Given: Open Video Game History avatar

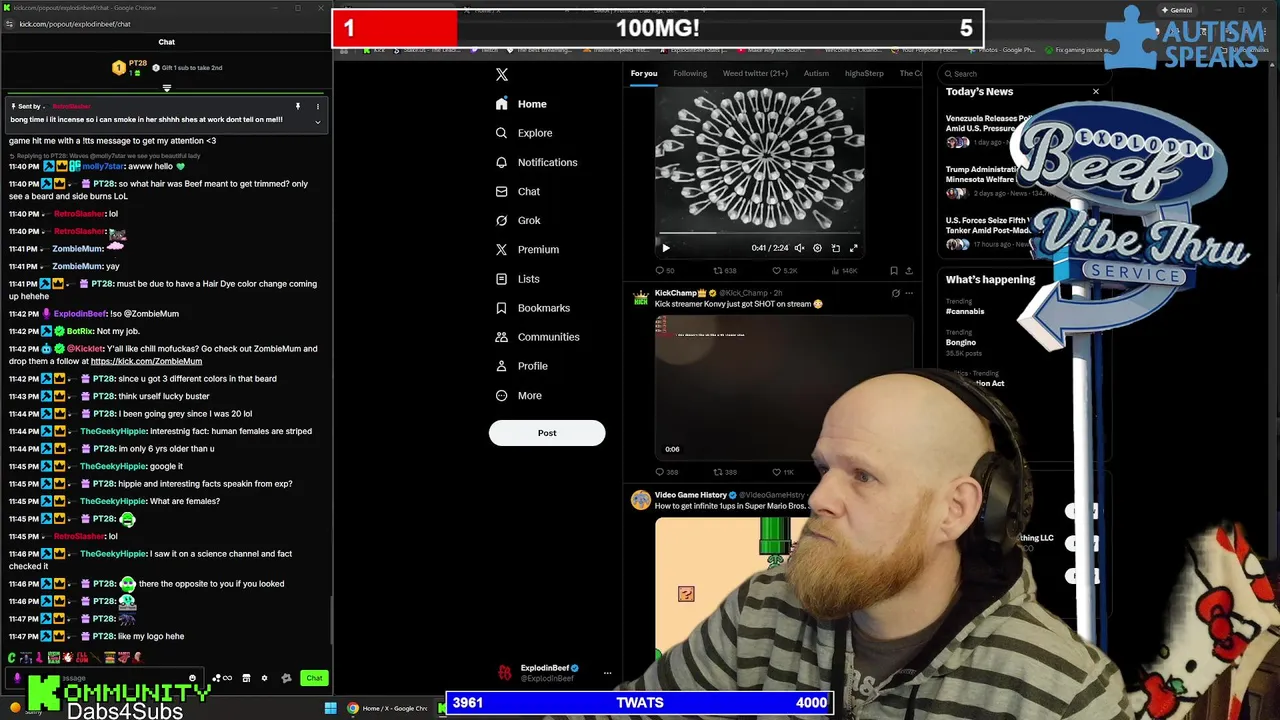Looking at the screenshot, I should [641, 501].
